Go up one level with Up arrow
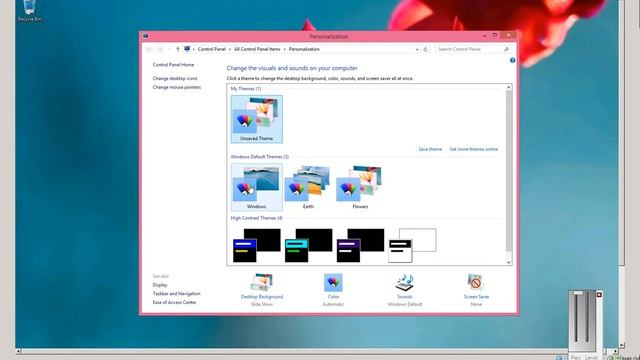Viewport: 640px width, 360px height. coord(178,49)
